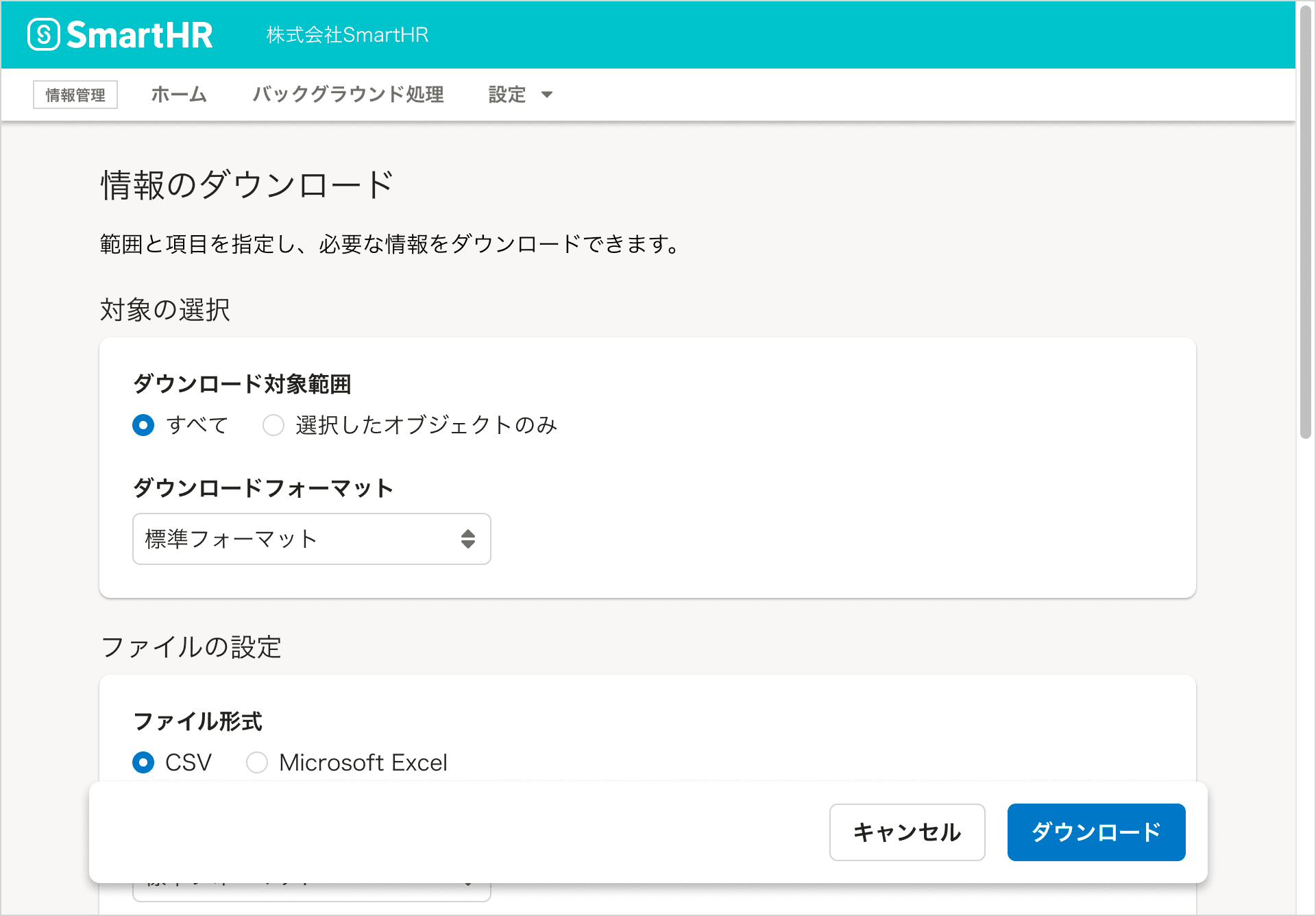Select すべて download range
This screenshot has width=1316, height=916.
click(143, 425)
